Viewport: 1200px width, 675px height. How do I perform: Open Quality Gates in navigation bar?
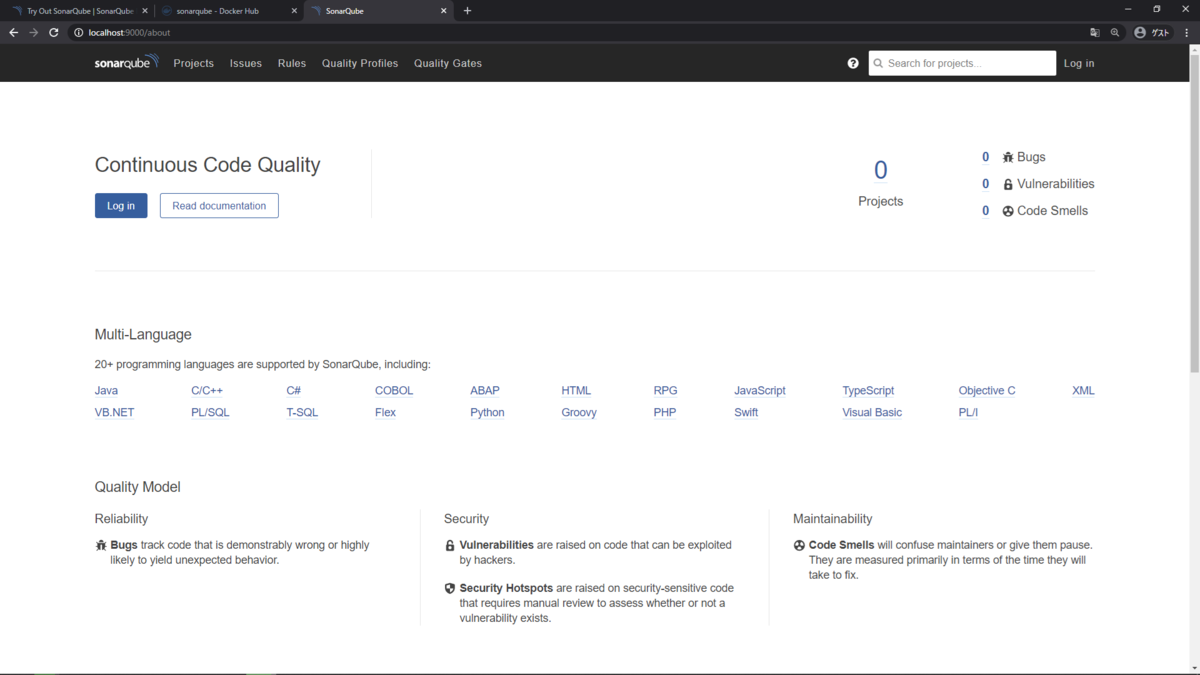448,63
